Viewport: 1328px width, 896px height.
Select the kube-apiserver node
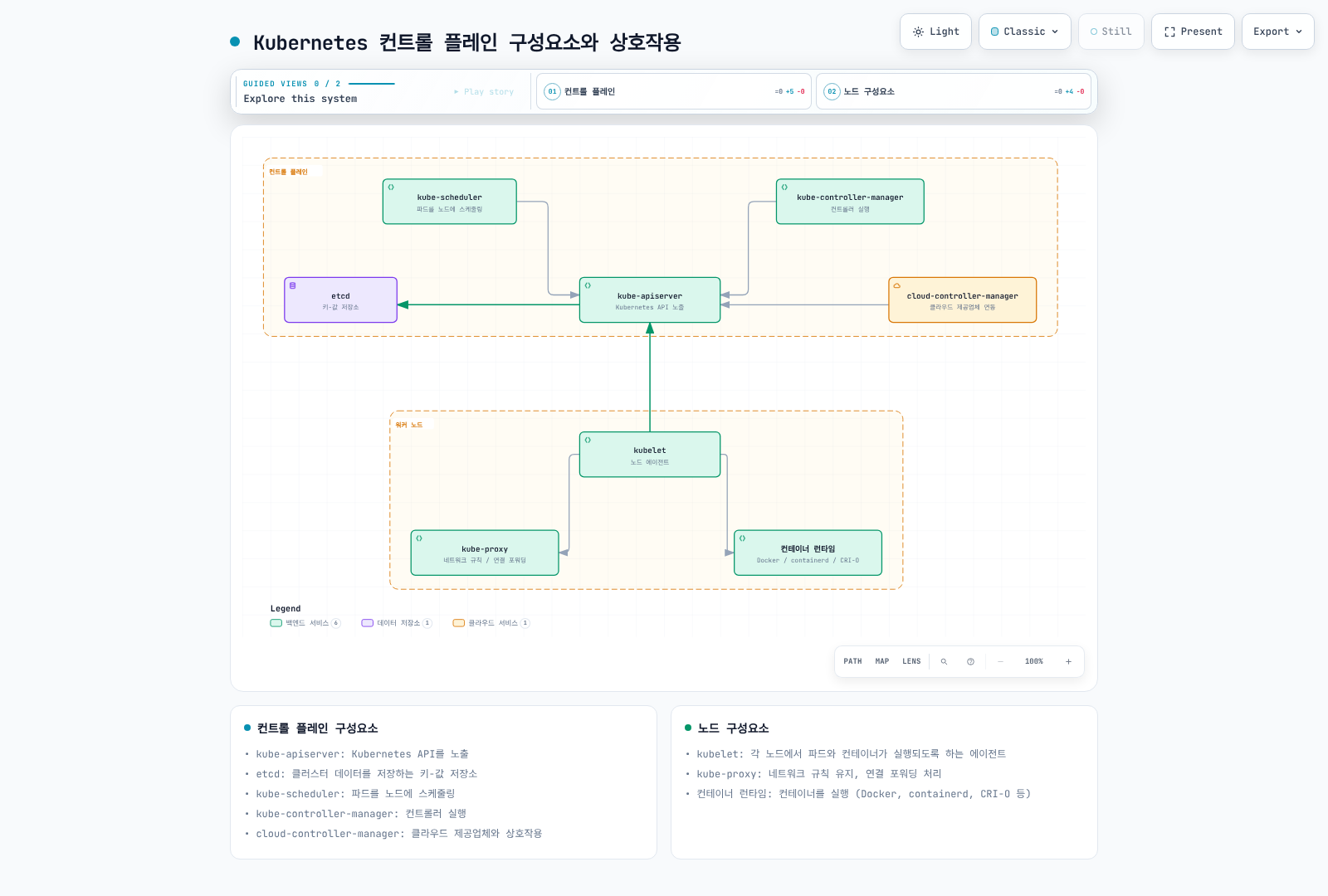650,299
